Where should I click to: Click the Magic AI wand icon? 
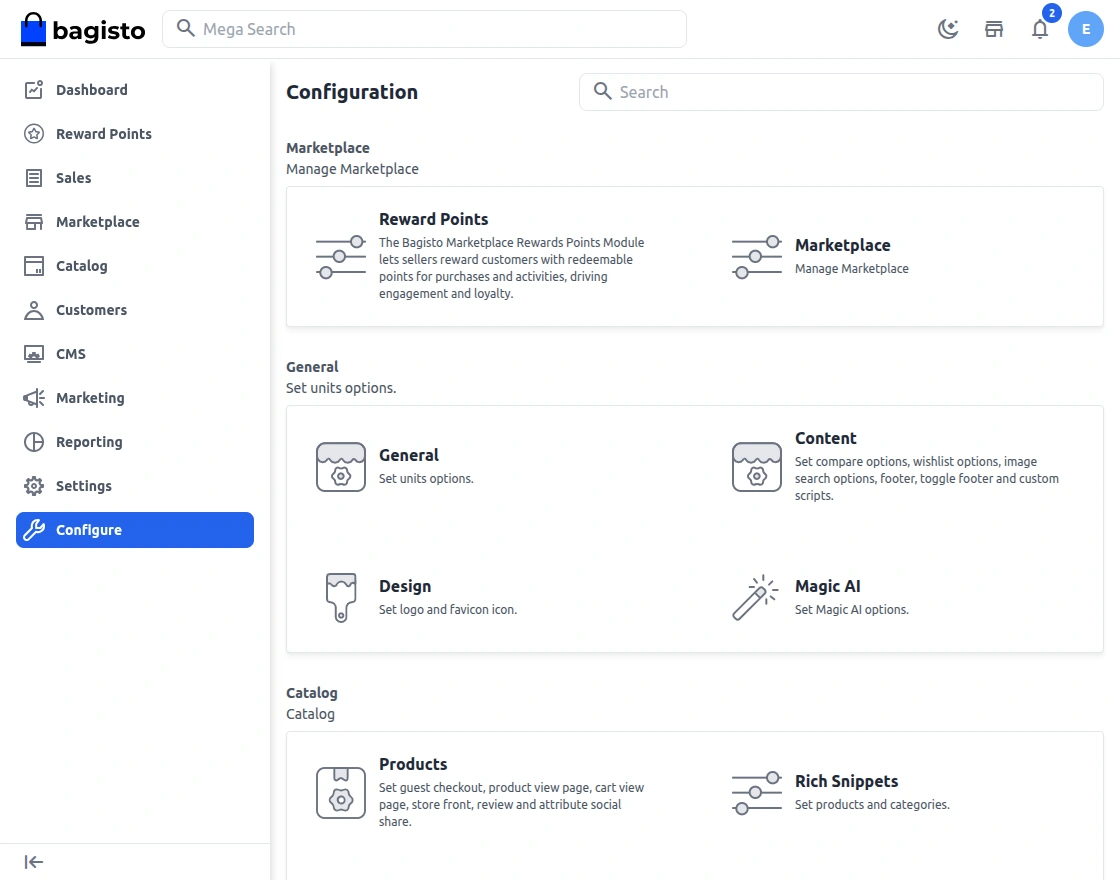pyautogui.click(x=756, y=598)
